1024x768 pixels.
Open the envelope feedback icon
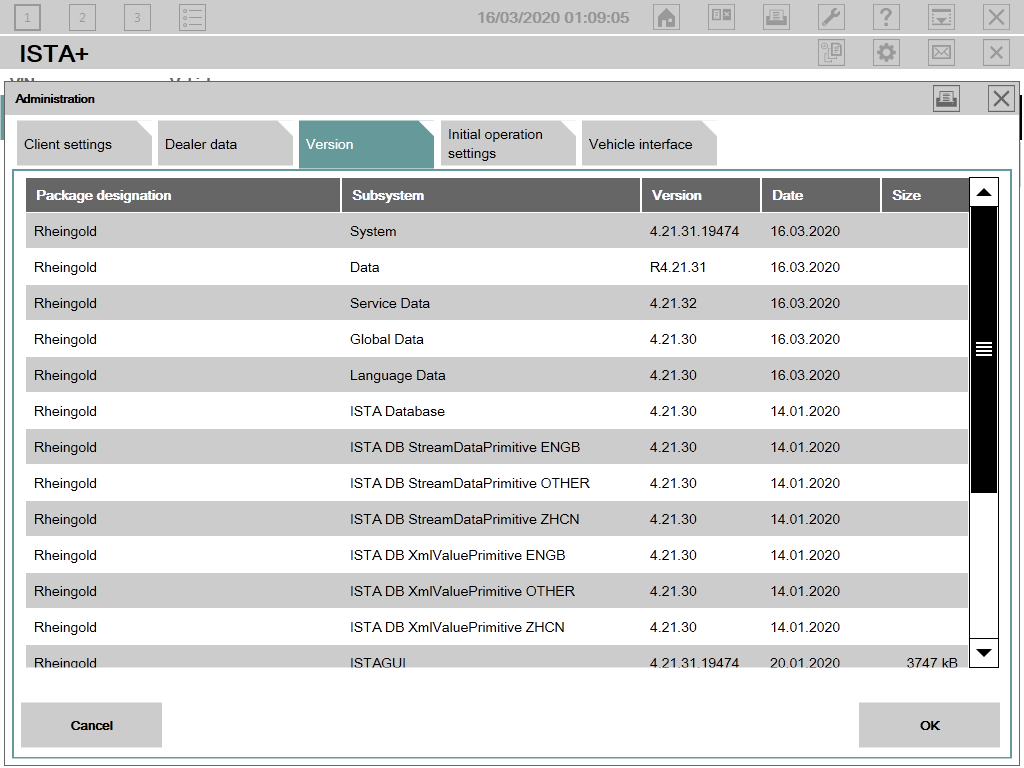point(941,52)
